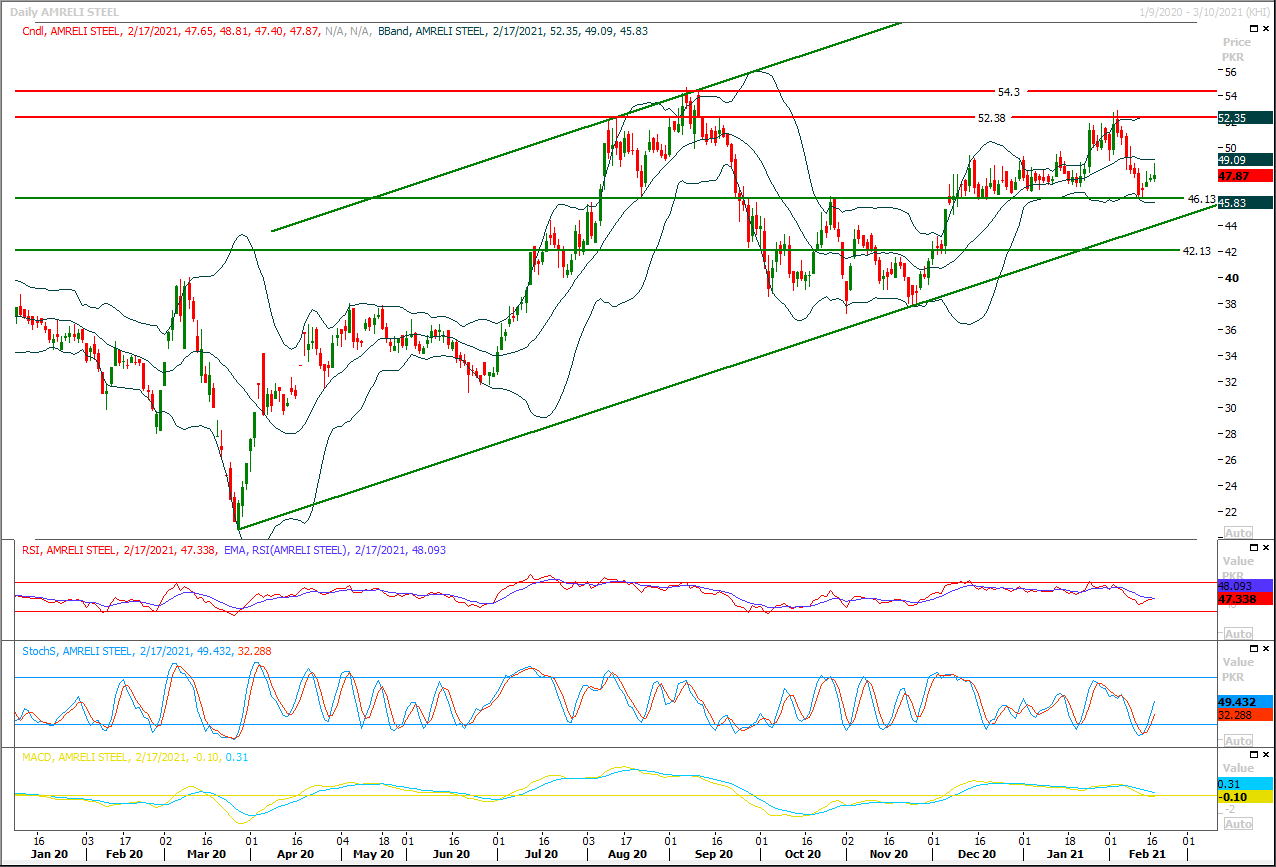Close the StochS indicator panel

(x=1266, y=649)
